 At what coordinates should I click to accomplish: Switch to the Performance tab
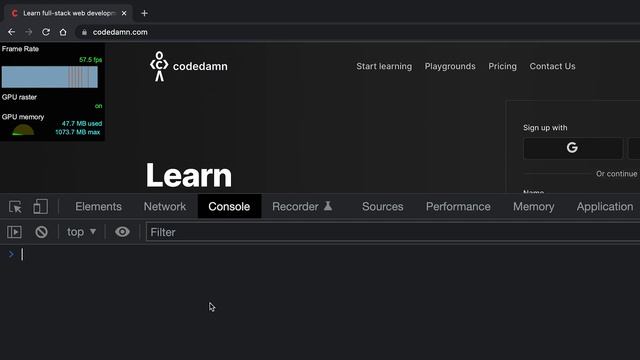click(458, 207)
